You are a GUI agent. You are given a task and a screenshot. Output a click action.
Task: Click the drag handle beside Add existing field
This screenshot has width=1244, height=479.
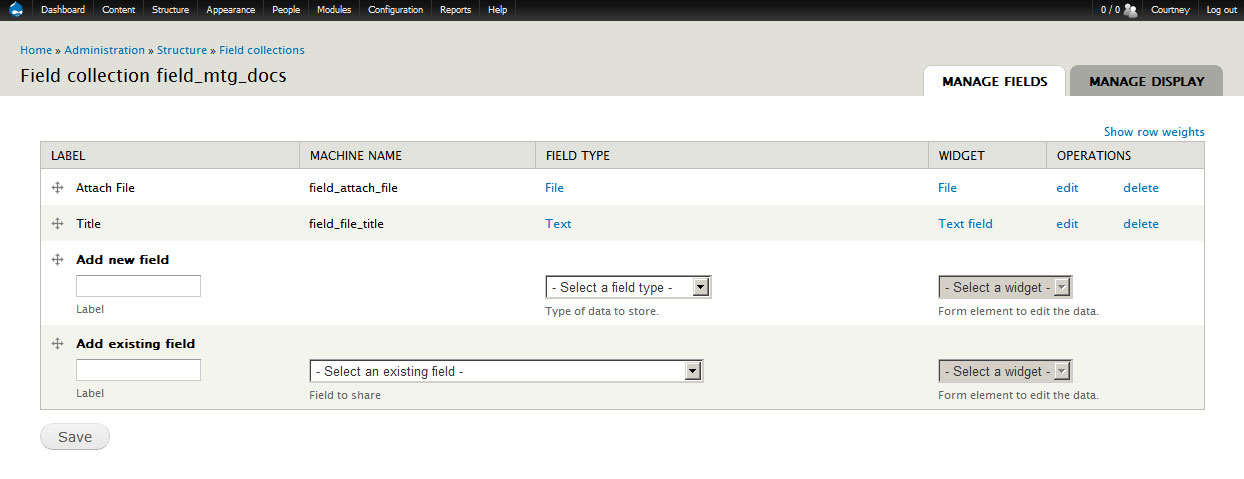coord(57,343)
